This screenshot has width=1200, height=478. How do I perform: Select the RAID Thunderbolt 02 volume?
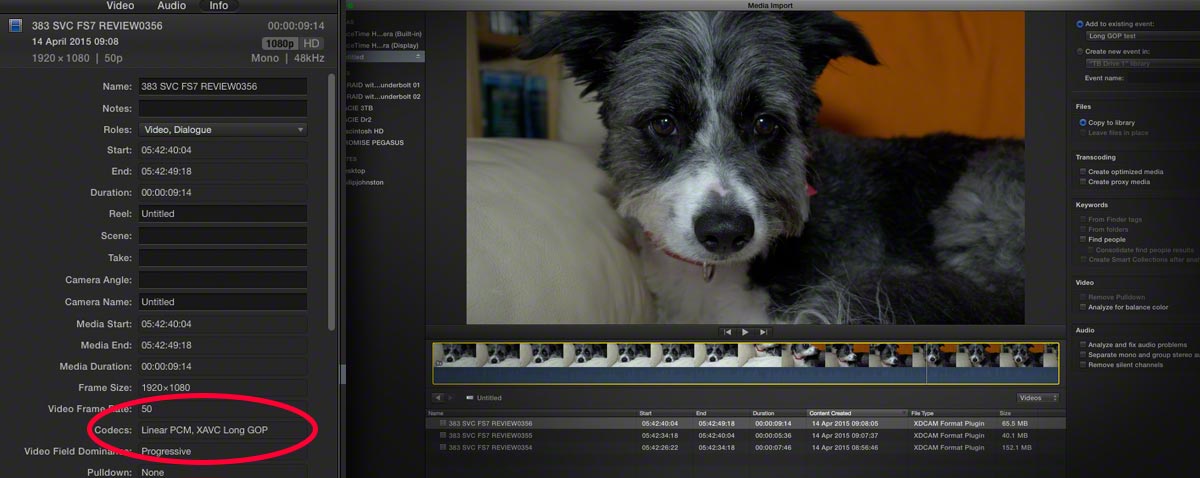[x=384, y=97]
